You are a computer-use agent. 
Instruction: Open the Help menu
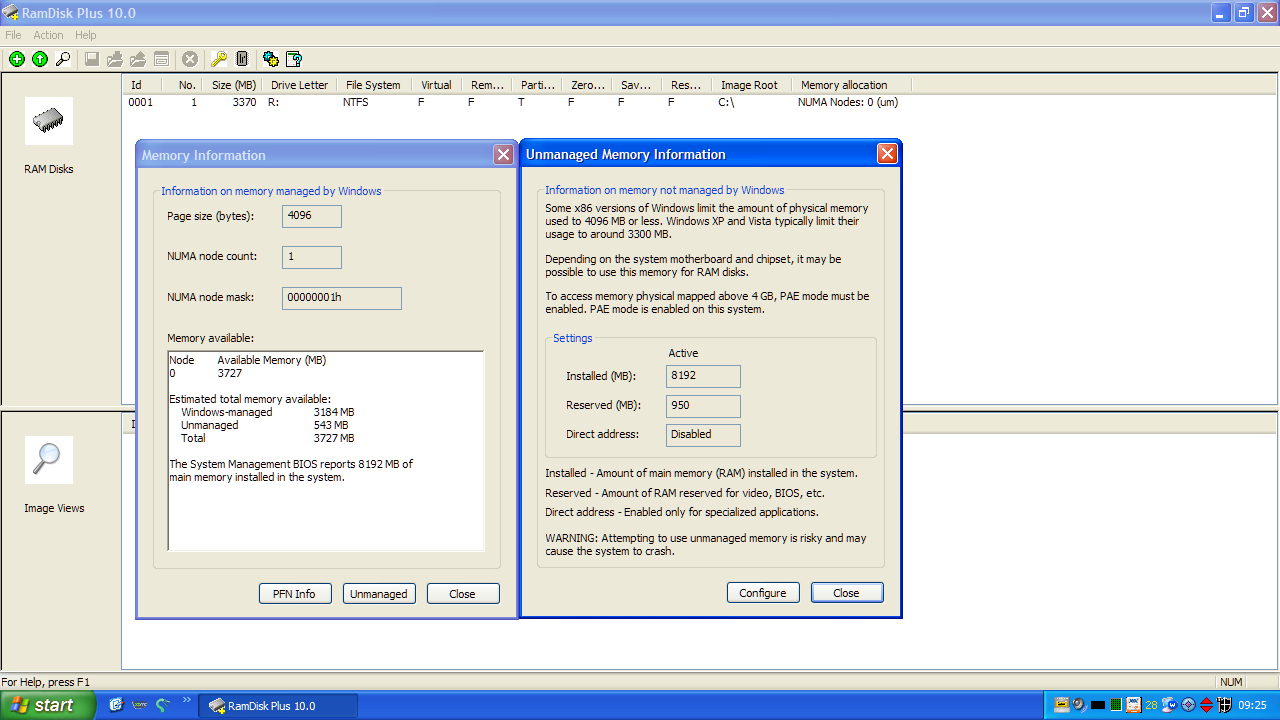pos(86,35)
